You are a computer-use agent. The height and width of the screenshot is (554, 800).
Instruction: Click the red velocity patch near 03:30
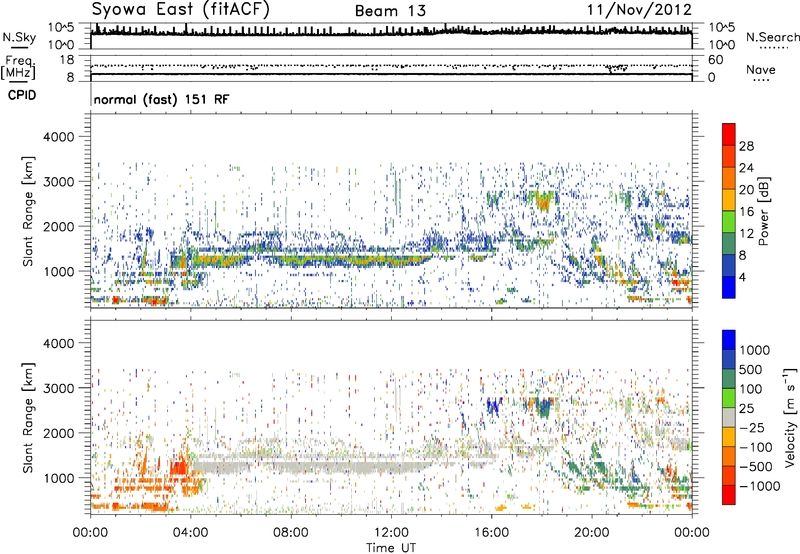coord(179,468)
